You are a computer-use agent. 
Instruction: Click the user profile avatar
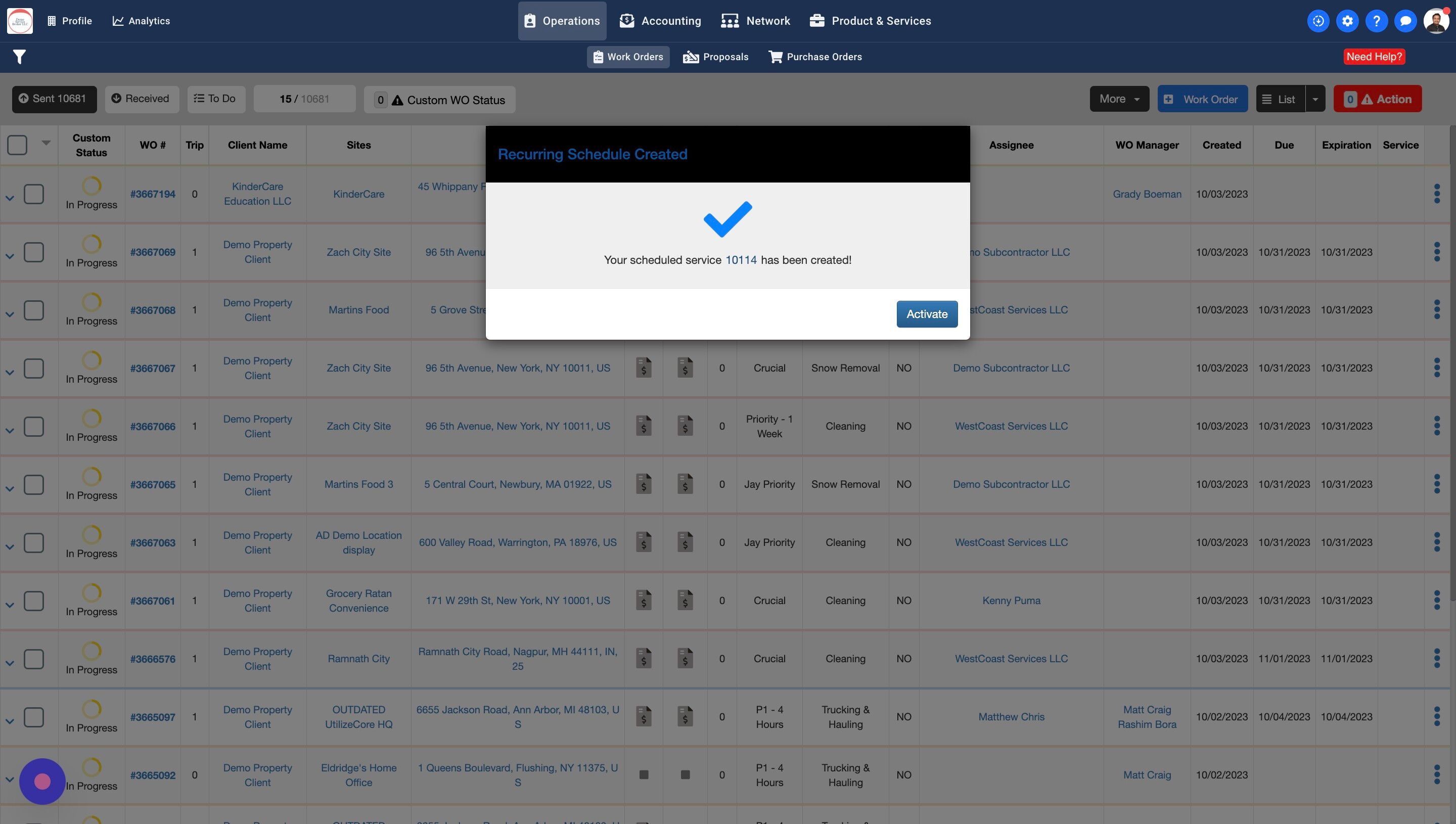(x=1436, y=21)
